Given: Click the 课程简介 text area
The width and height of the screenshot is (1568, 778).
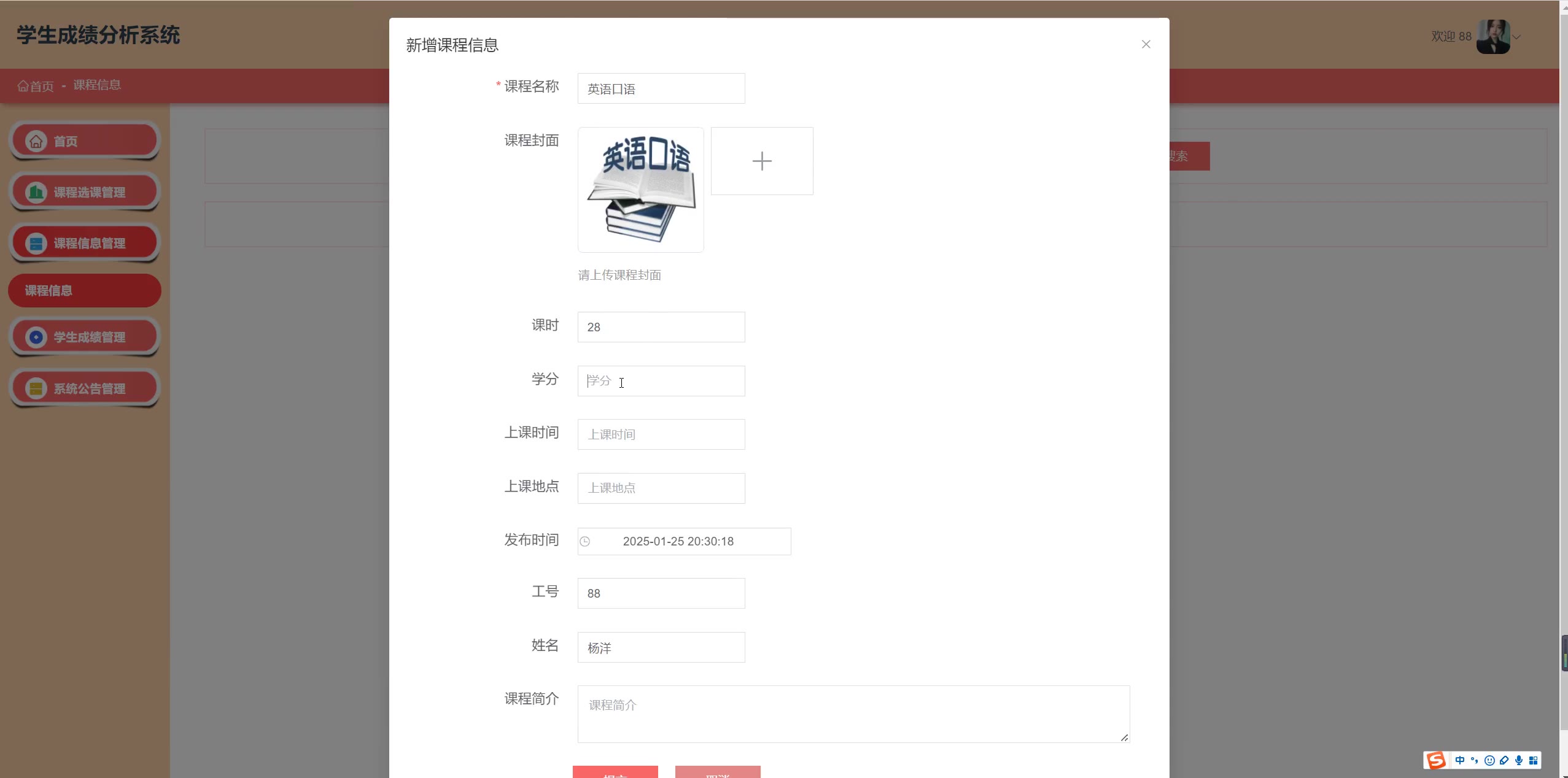Looking at the screenshot, I should point(853,714).
